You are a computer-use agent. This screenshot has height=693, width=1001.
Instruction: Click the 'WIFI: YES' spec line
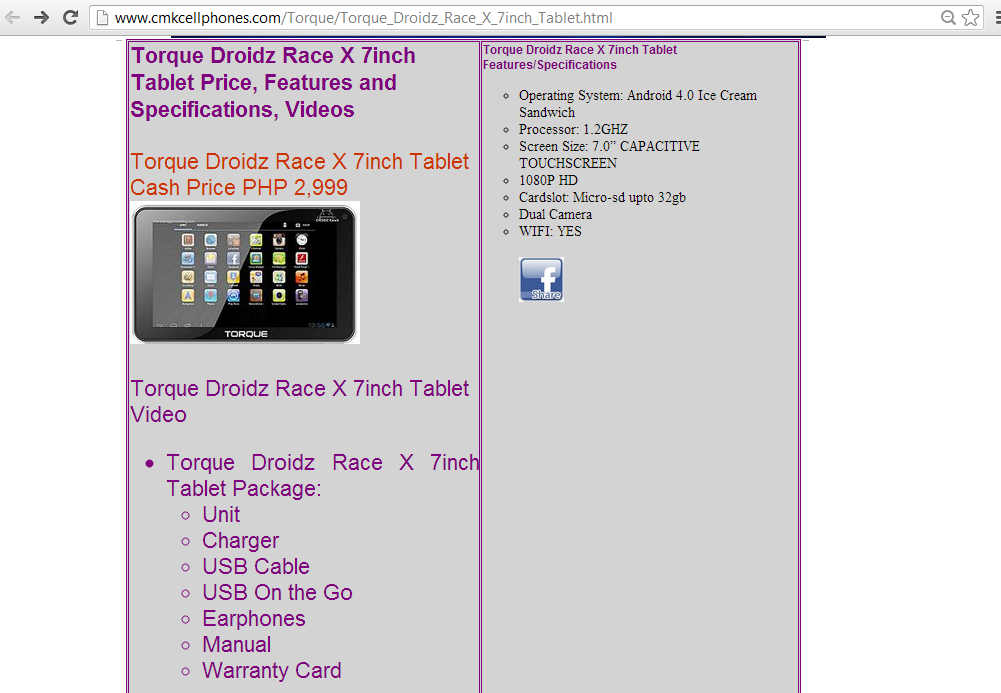click(550, 231)
